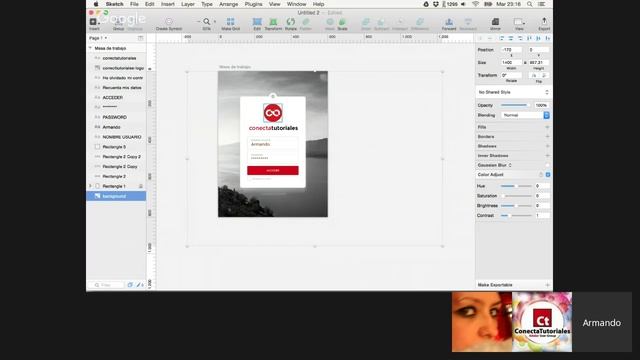Select the Edit tool in toolbar
The width and height of the screenshot is (640, 360).
[x=257, y=22]
